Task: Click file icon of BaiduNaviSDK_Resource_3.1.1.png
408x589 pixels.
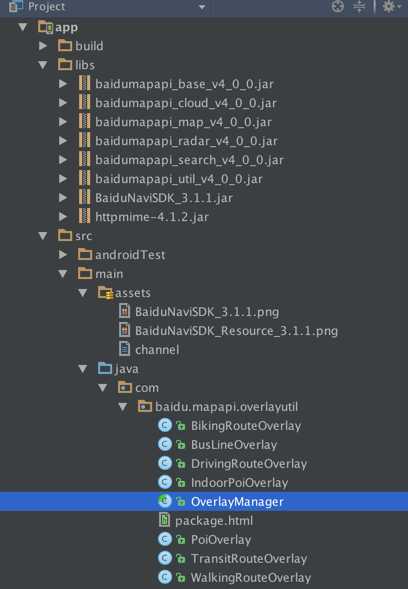Action: click(x=124, y=331)
